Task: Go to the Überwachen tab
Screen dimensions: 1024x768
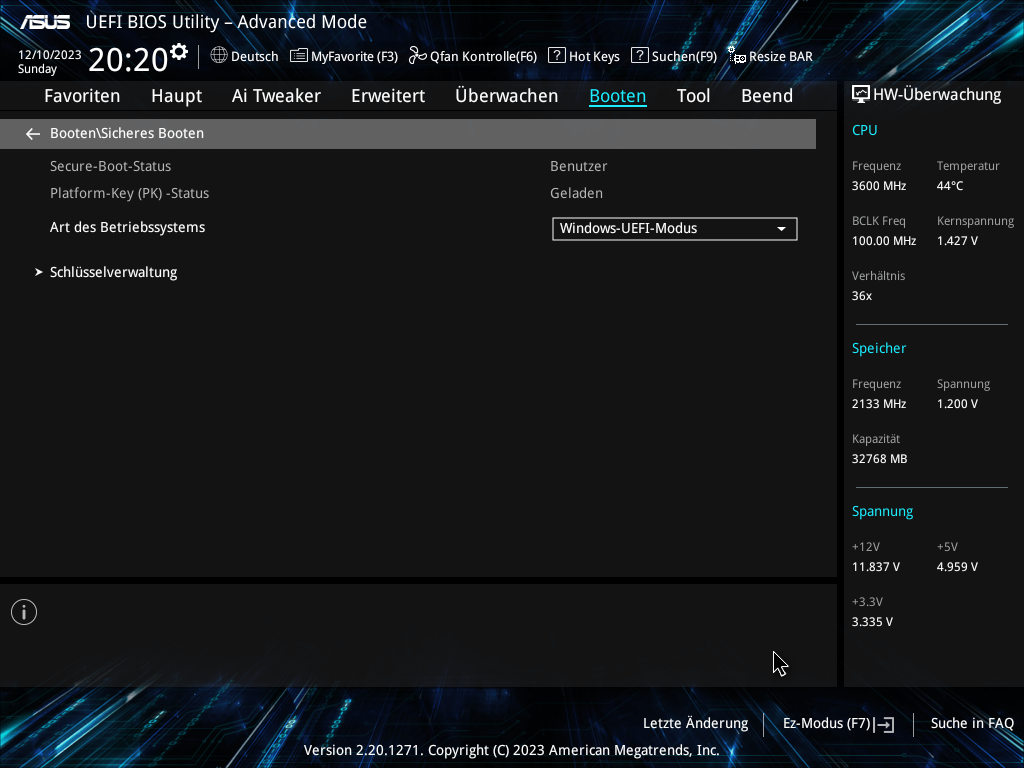Action: tap(507, 96)
